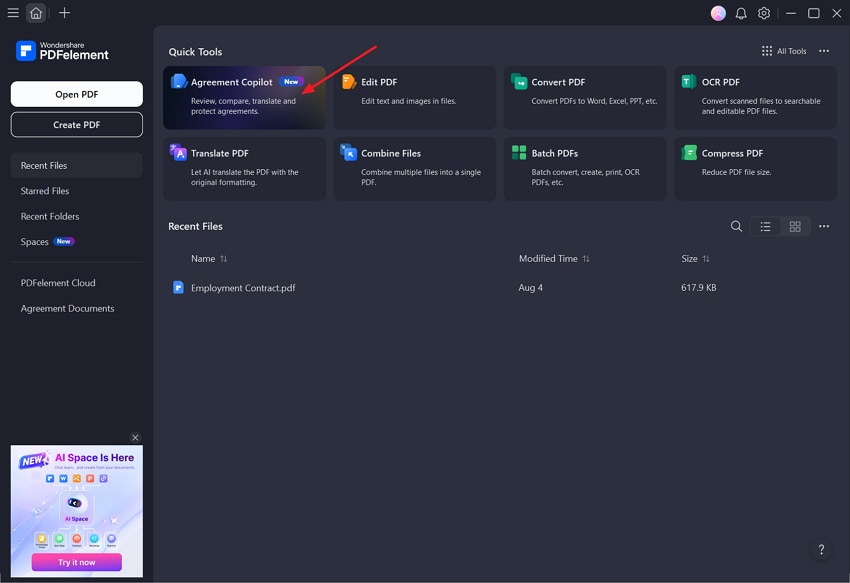Viewport: 850px width, 583px height.
Task: Click the Combine Files description text
Action: tap(421, 177)
